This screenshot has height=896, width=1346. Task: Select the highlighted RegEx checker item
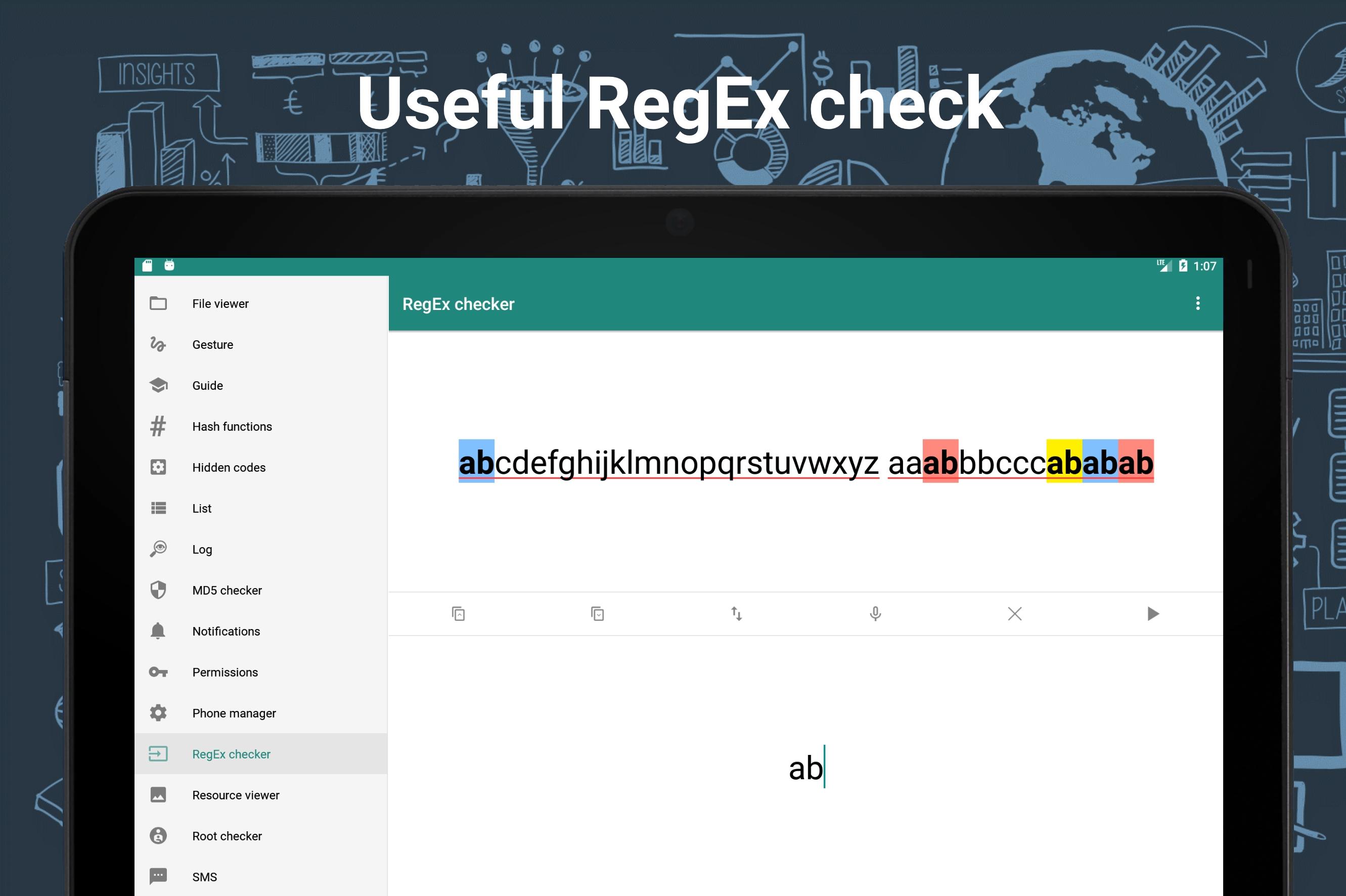[x=261, y=754]
